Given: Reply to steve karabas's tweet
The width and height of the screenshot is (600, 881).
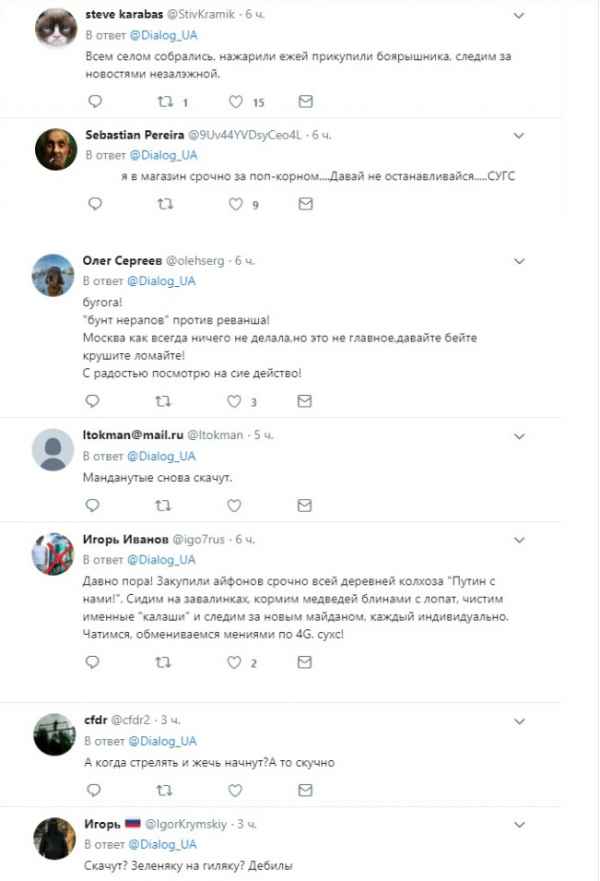Looking at the screenshot, I should pos(95,101).
